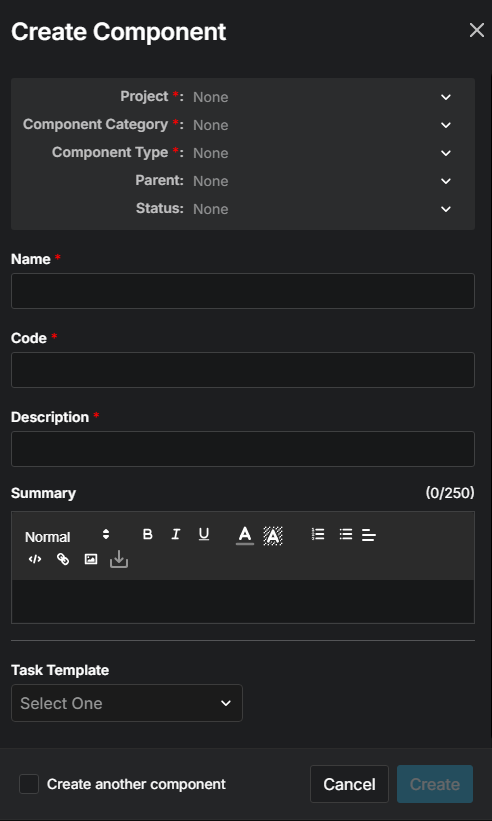
Task: Click the Cancel button
Action: [x=349, y=784]
